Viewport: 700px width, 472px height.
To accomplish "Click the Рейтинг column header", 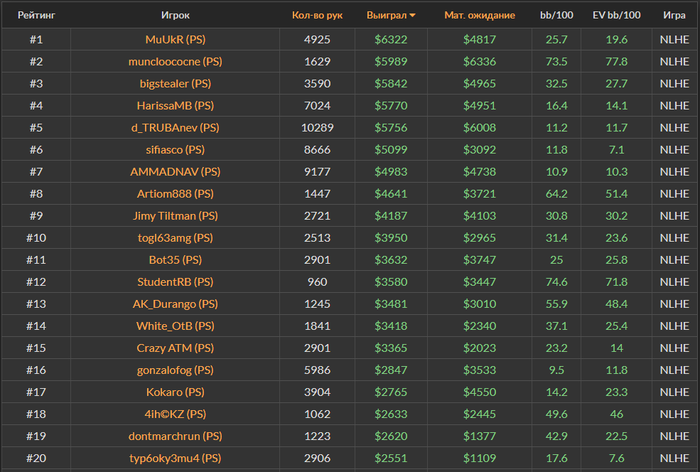I will [36, 16].
